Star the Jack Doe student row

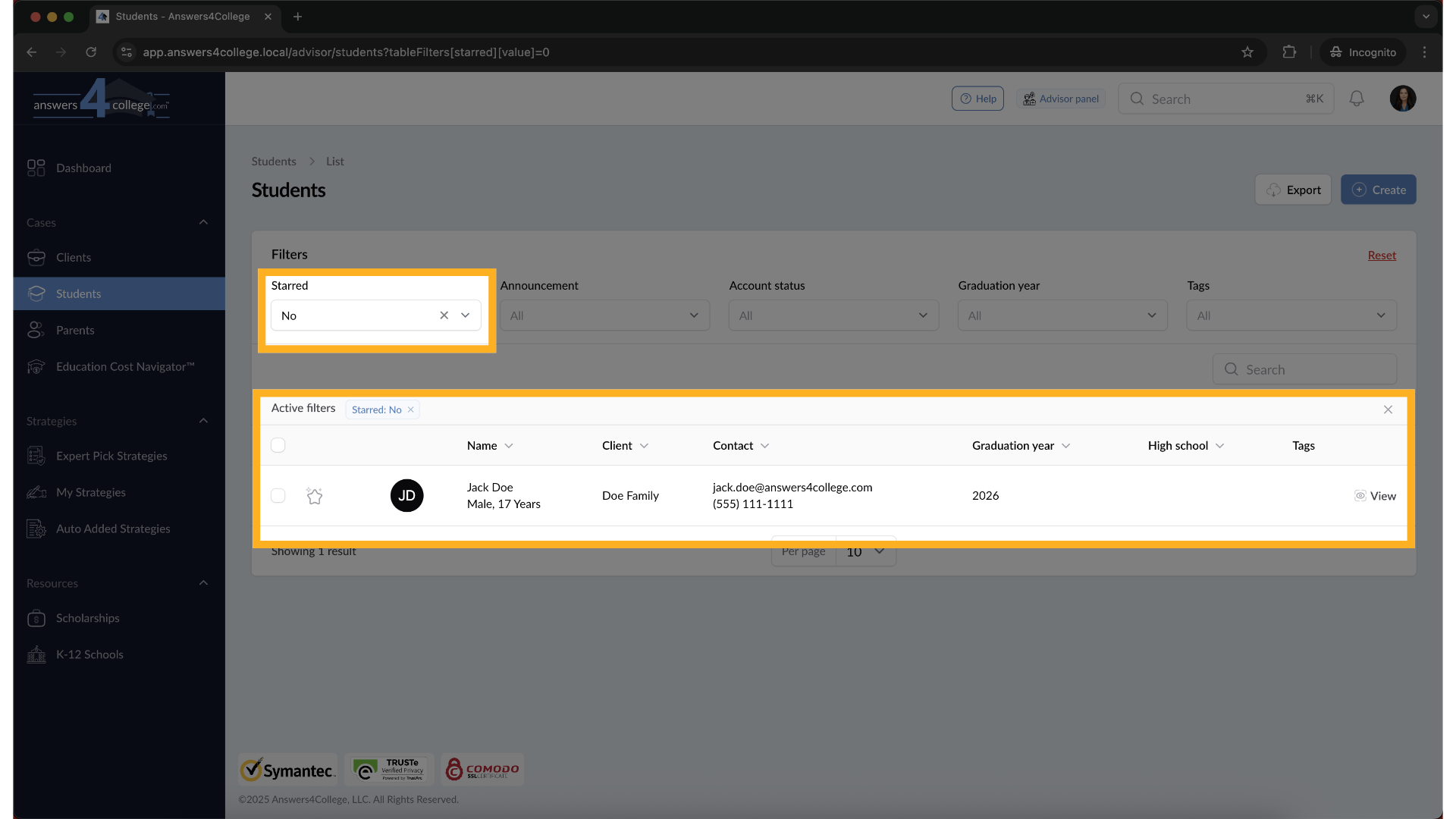pyautogui.click(x=315, y=496)
